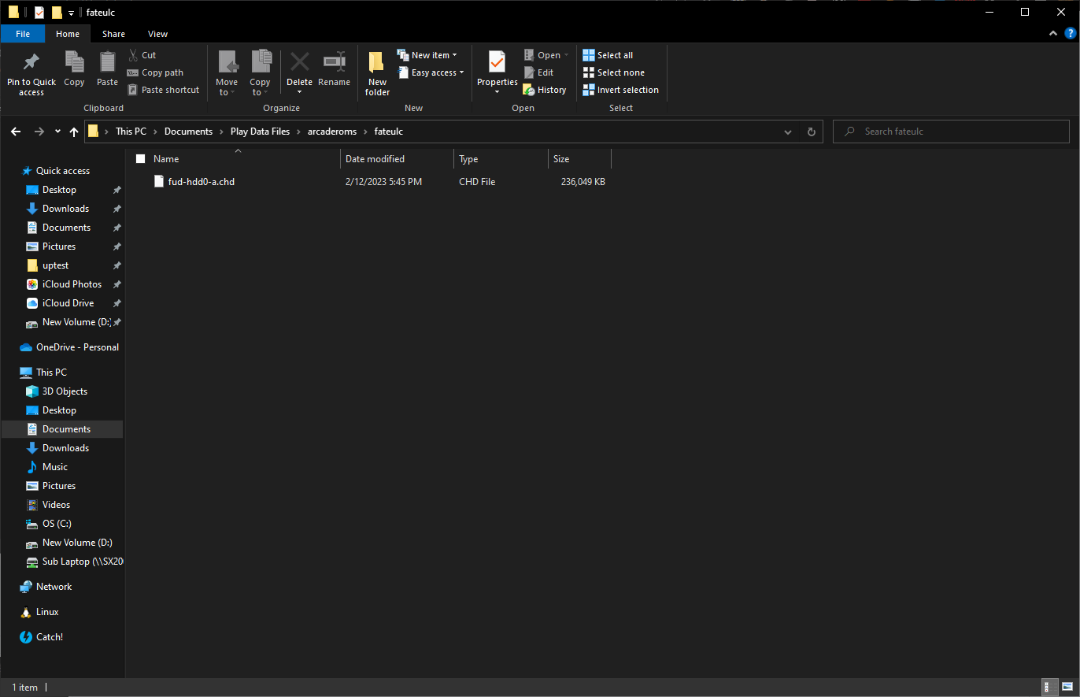
Task: Click inside the Search fateulc box
Action: click(950, 131)
